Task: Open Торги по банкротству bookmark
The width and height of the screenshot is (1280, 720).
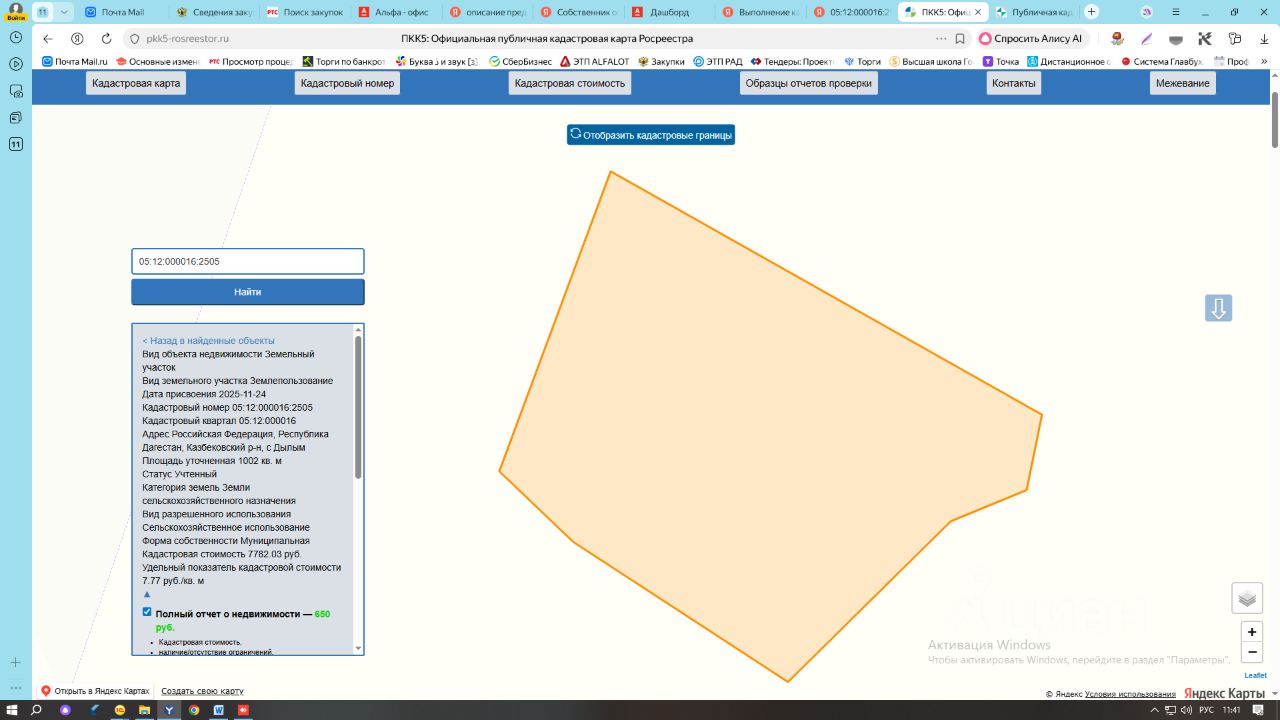Action: [343, 62]
